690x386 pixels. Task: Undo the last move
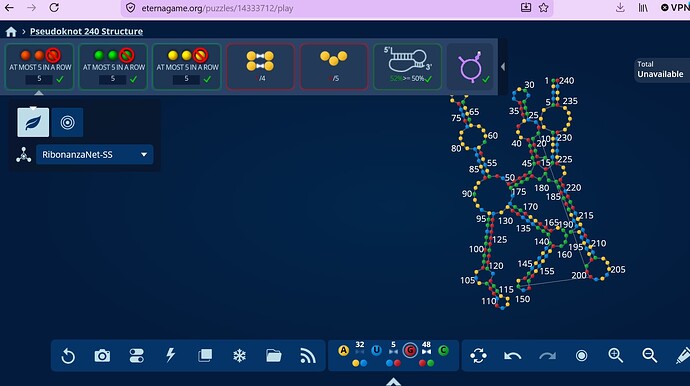click(x=513, y=356)
